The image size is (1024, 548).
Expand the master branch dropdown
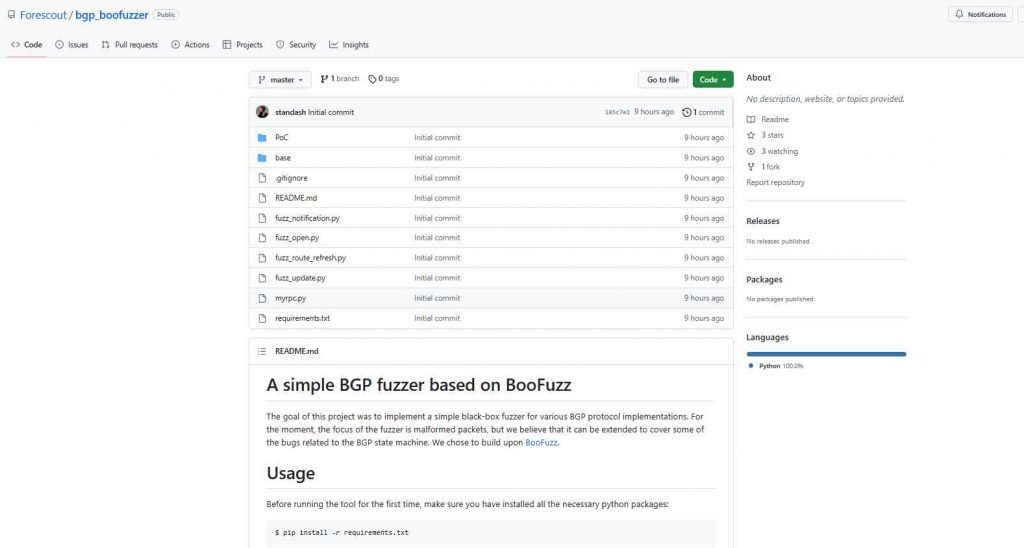pos(280,80)
